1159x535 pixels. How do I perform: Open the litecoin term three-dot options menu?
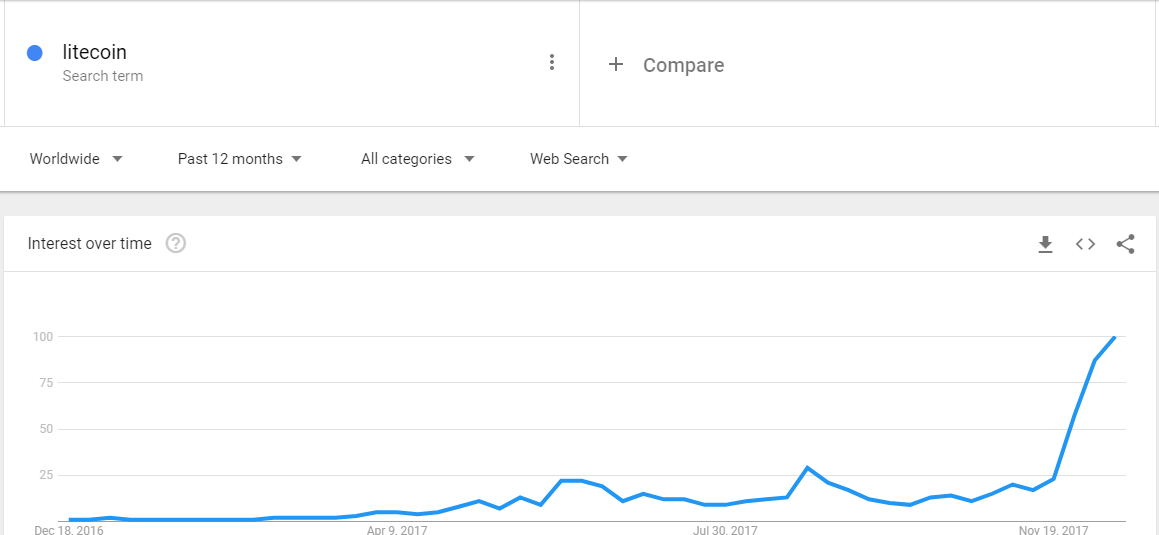[x=551, y=63]
